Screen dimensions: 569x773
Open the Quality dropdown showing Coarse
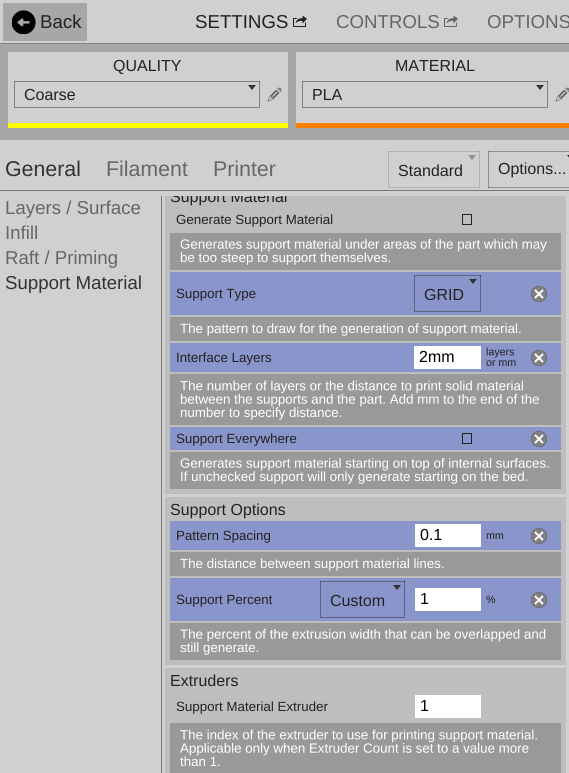tap(137, 95)
